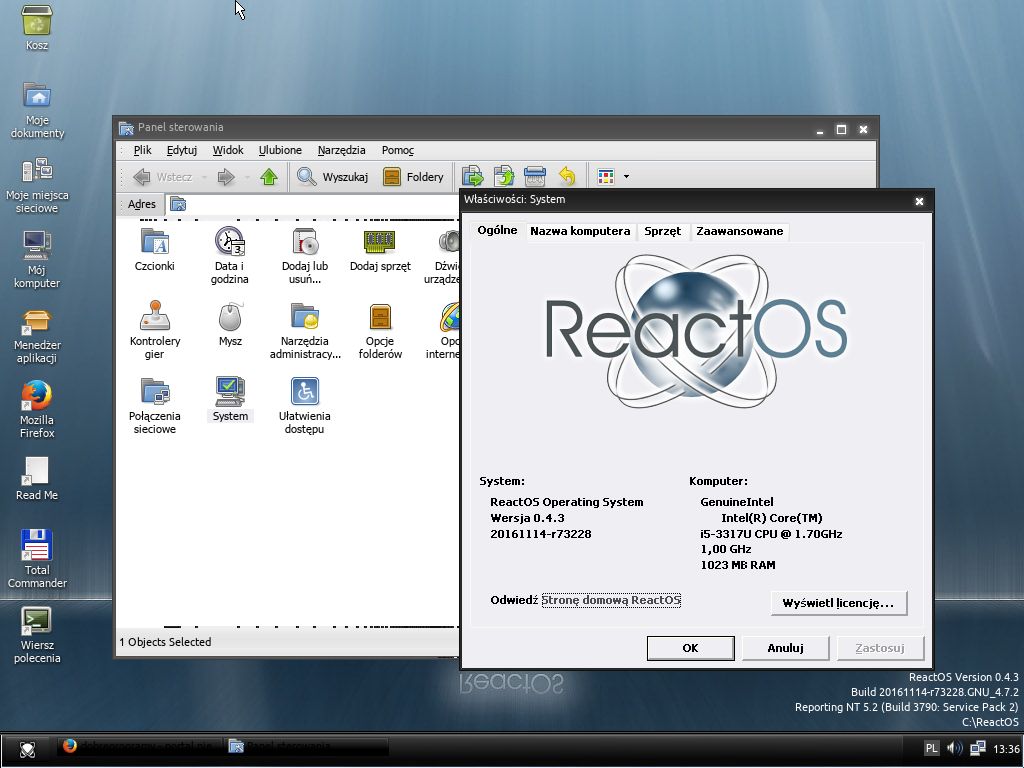The image size is (1024, 768).
Task: Select Dodaj sprzęt control panel icon
Action: tap(380, 249)
